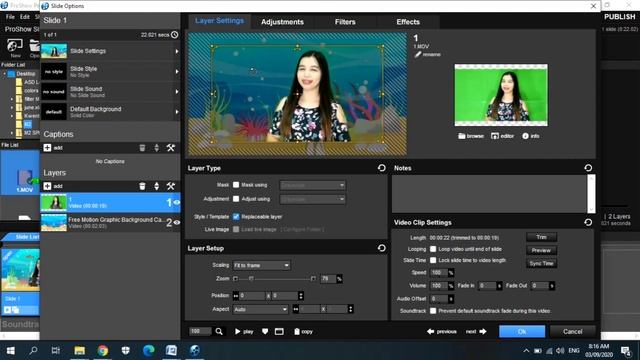
Task: Play the slide preview
Action: 244,331
